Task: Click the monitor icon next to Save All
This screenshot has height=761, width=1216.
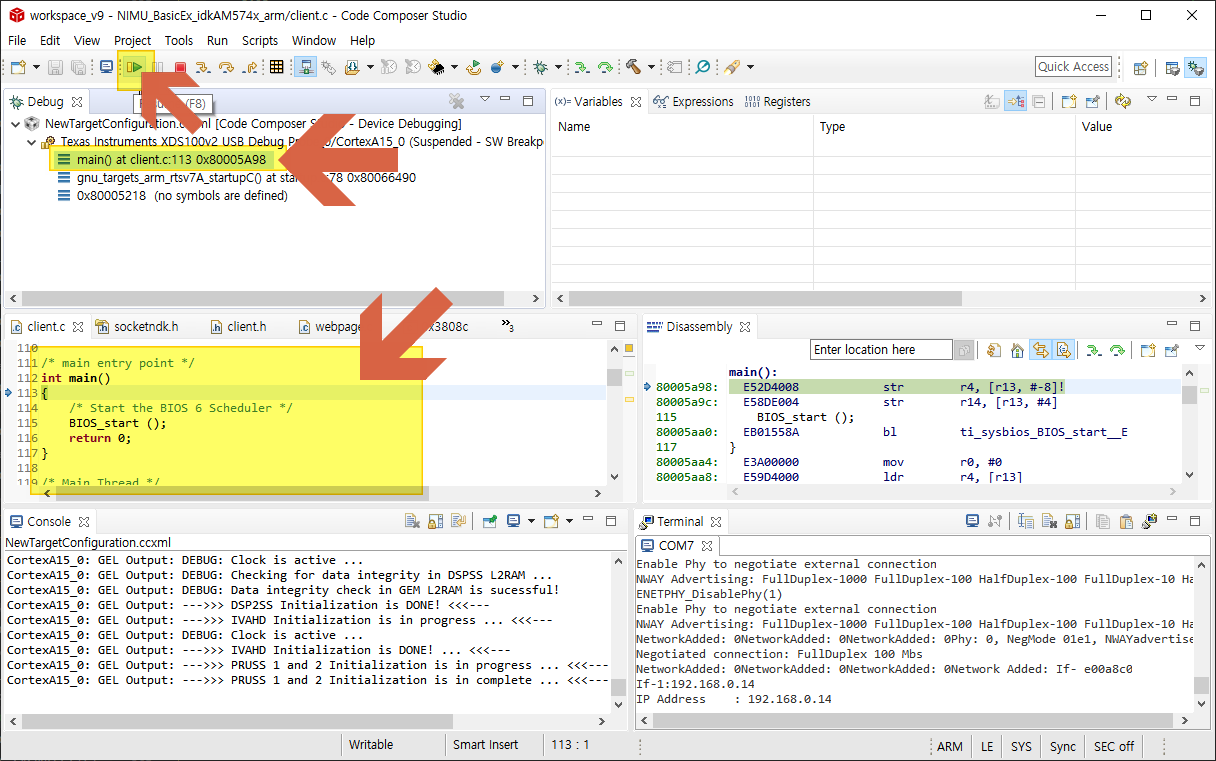Action: pos(106,67)
